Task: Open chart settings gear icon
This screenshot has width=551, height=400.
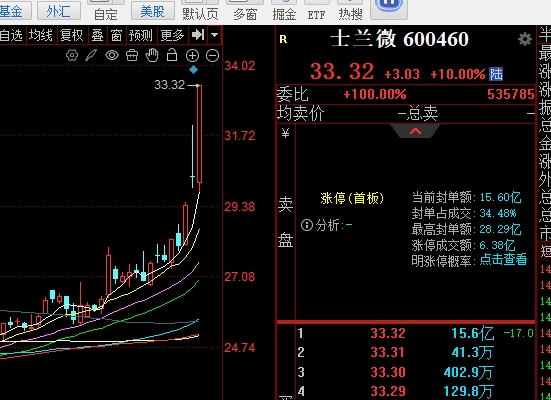Action: tap(72, 56)
